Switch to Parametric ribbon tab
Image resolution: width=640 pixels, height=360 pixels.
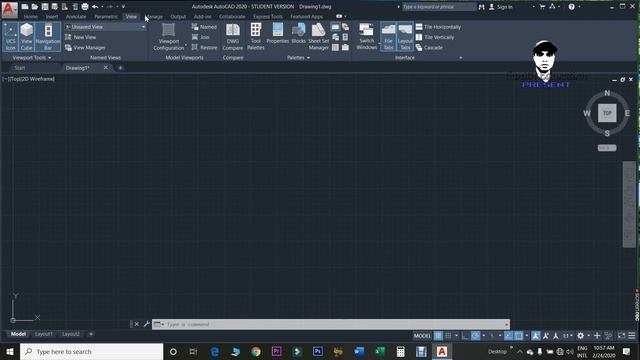coord(106,17)
